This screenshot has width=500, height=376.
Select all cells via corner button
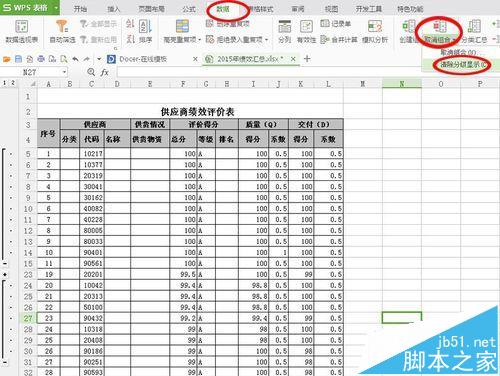pyautogui.click(x=28, y=84)
